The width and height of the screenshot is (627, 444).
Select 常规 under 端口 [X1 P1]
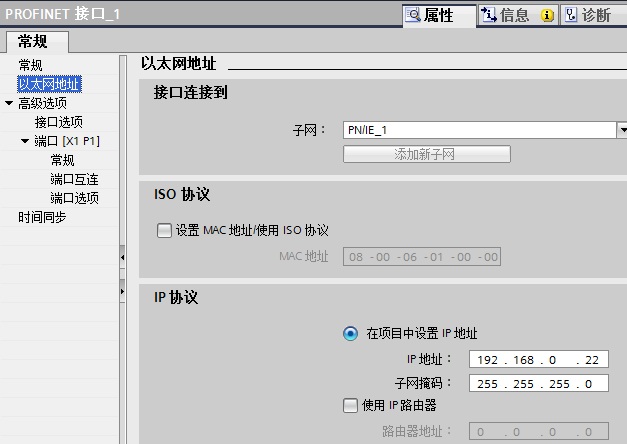point(62,160)
